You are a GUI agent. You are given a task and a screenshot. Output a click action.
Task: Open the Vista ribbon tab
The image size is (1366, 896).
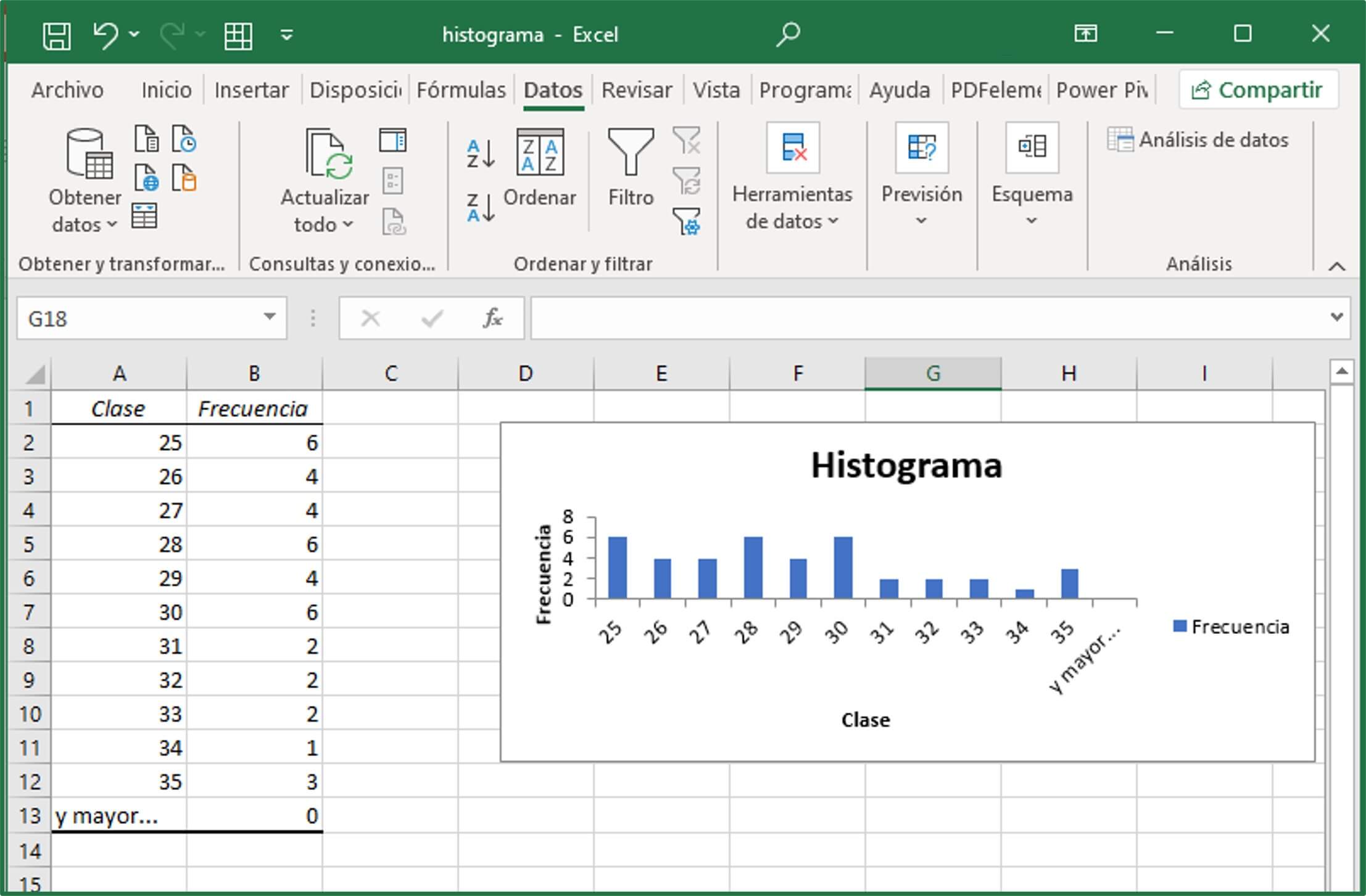tap(717, 90)
